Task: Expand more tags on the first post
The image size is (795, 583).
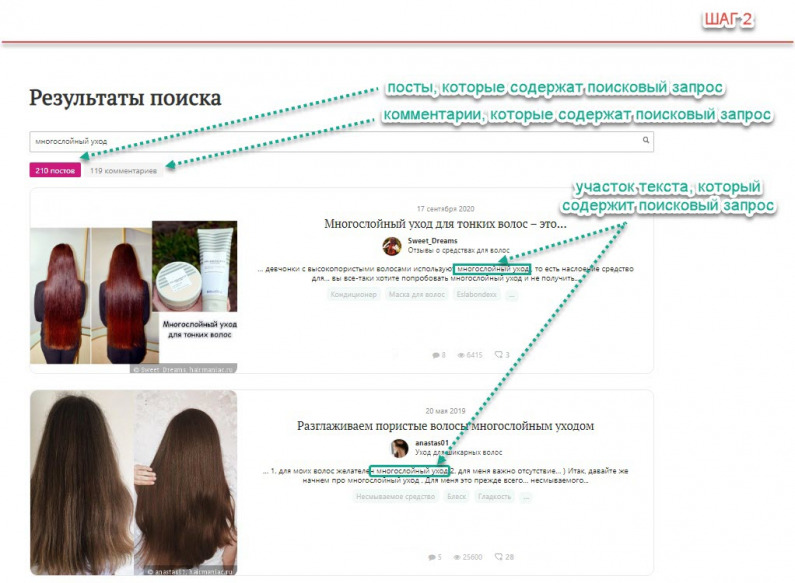Action: click(x=512, y=295)
